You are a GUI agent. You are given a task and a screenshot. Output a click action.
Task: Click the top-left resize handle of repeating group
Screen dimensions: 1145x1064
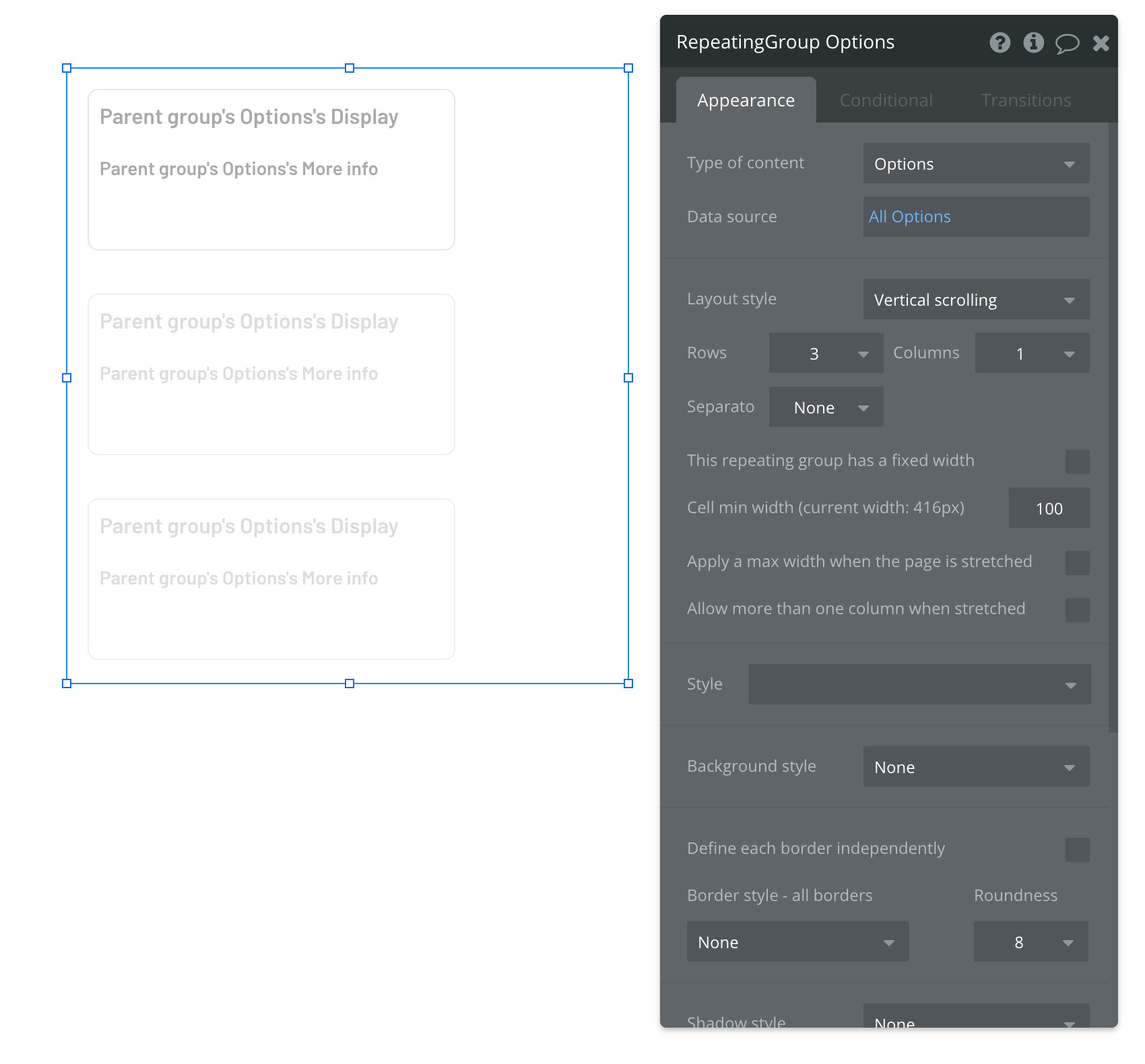tap(67, 68)
